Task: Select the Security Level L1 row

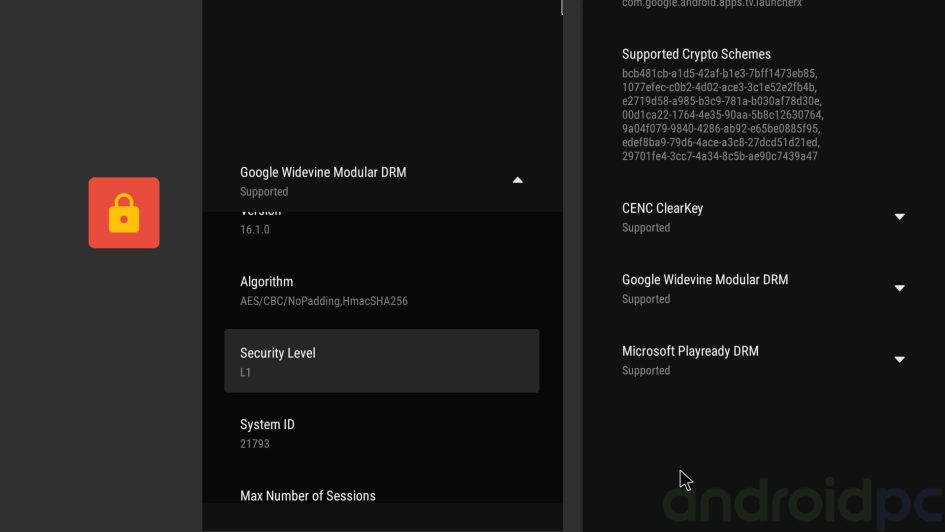Action: click(x=381, y=361)
